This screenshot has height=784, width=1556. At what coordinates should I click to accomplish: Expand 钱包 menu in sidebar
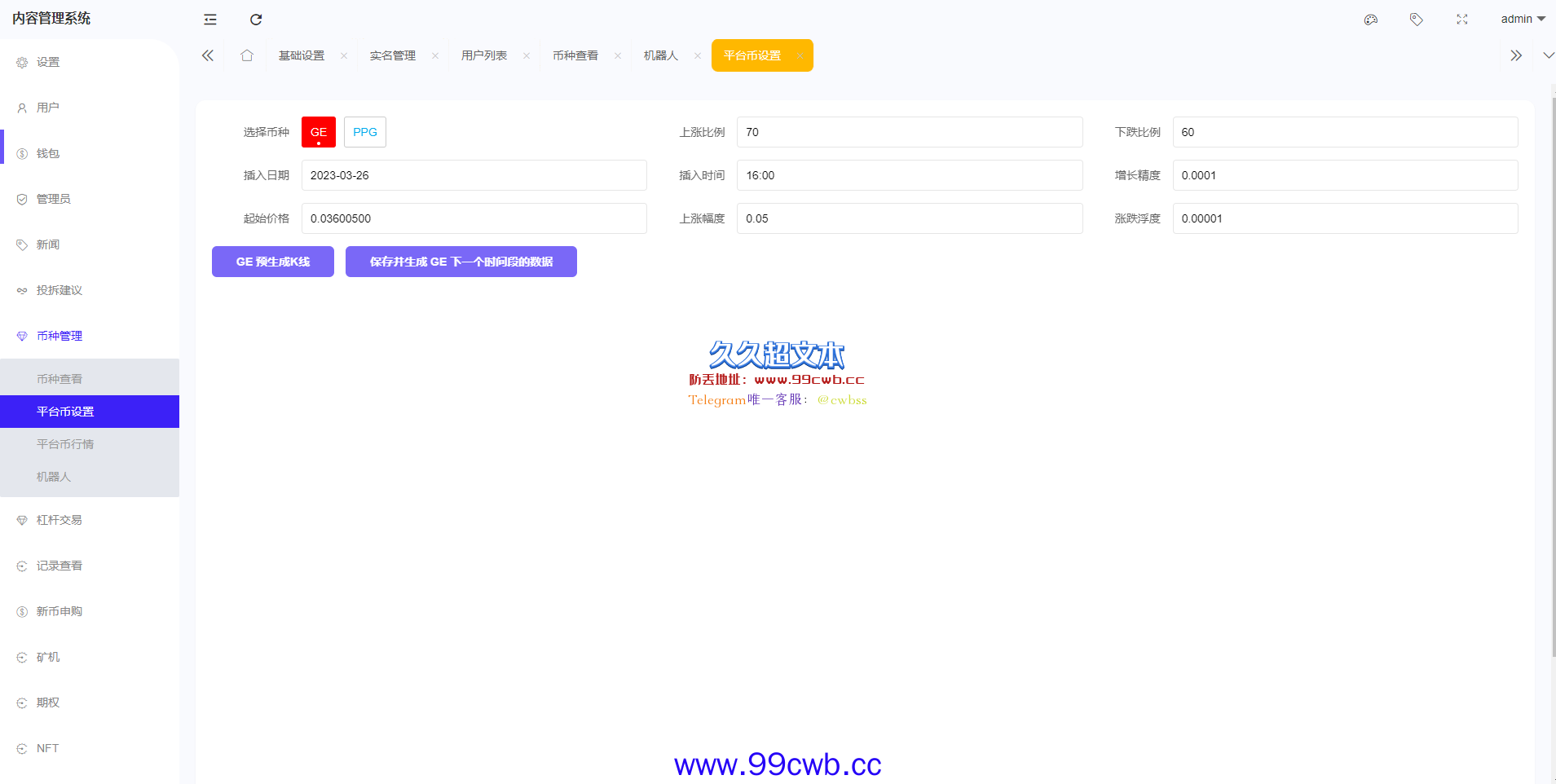pyautogui.click(x=90, y=153)
